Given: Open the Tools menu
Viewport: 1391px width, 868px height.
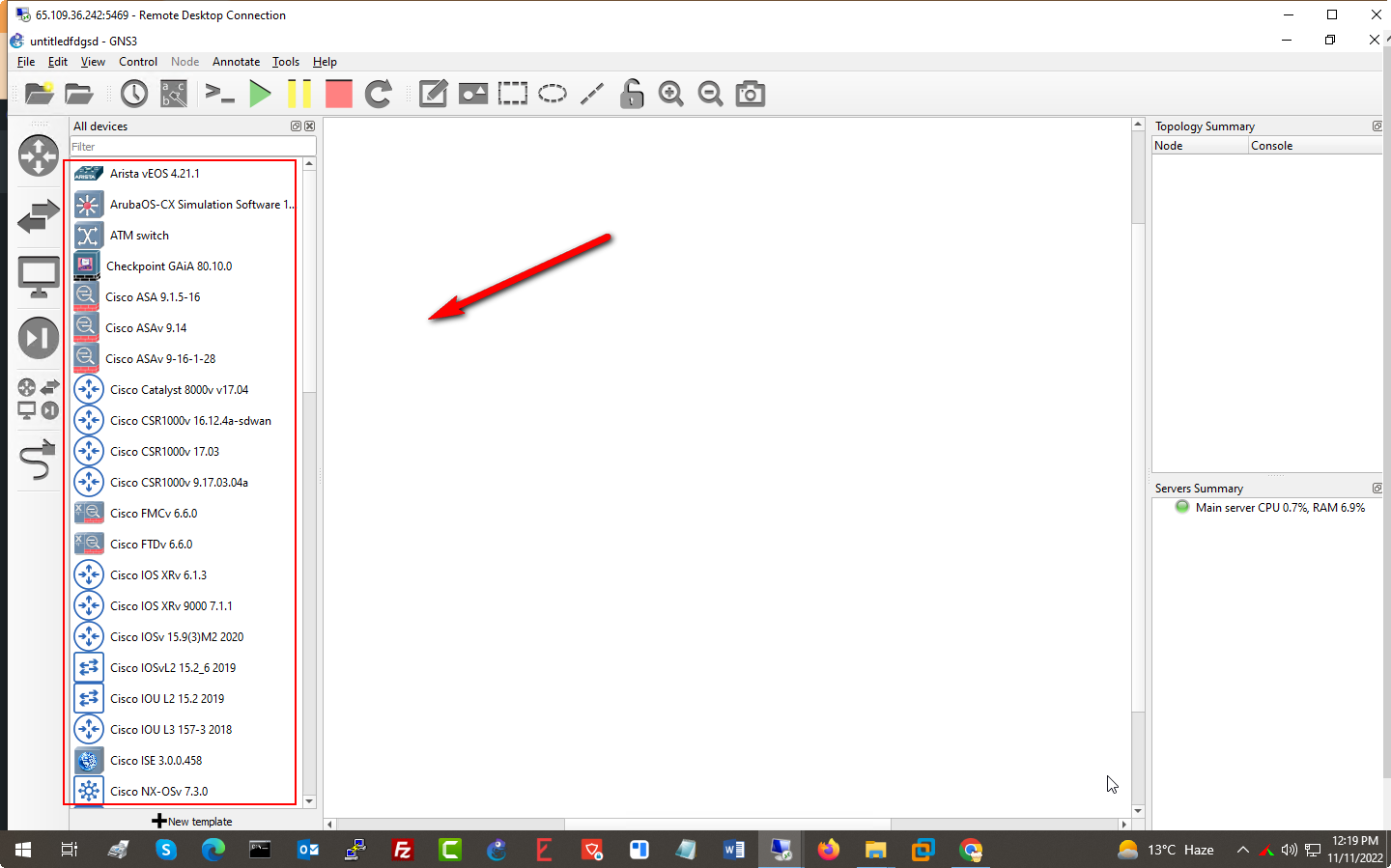Looking at the screenshot, I should click(x=285, y=62).
